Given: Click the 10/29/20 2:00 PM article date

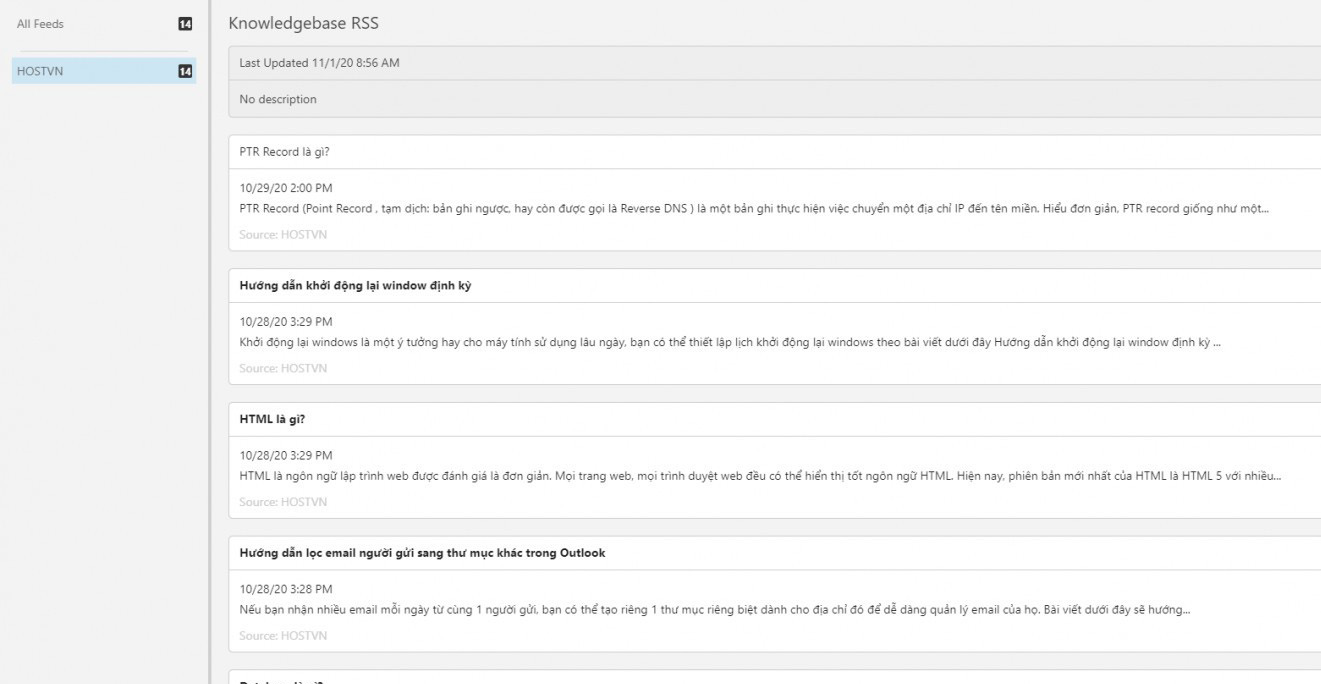Looking at the screenshot, I should 286,188.
